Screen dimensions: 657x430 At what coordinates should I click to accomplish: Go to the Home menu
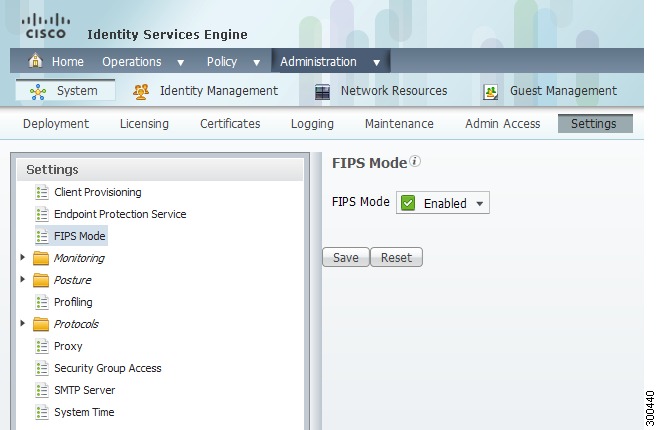67,62
